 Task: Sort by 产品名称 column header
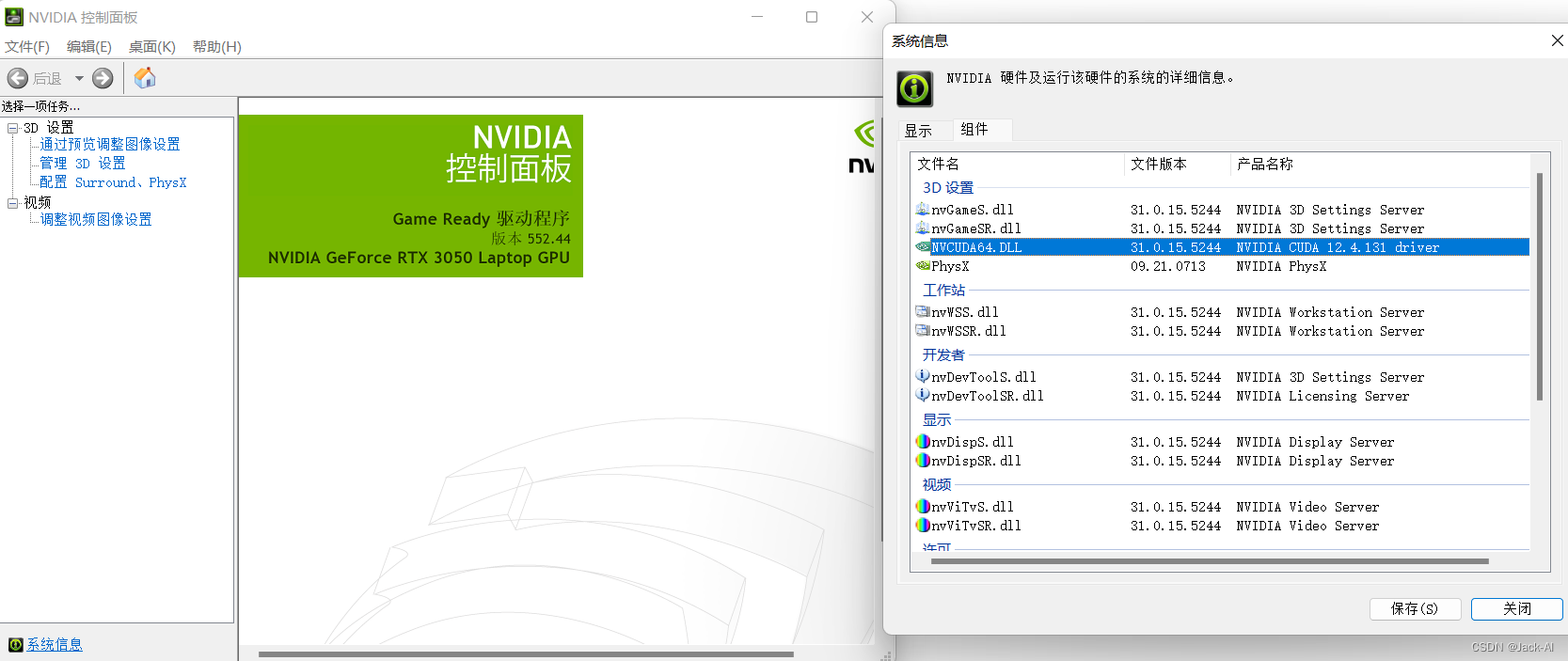pos(1380,164)
